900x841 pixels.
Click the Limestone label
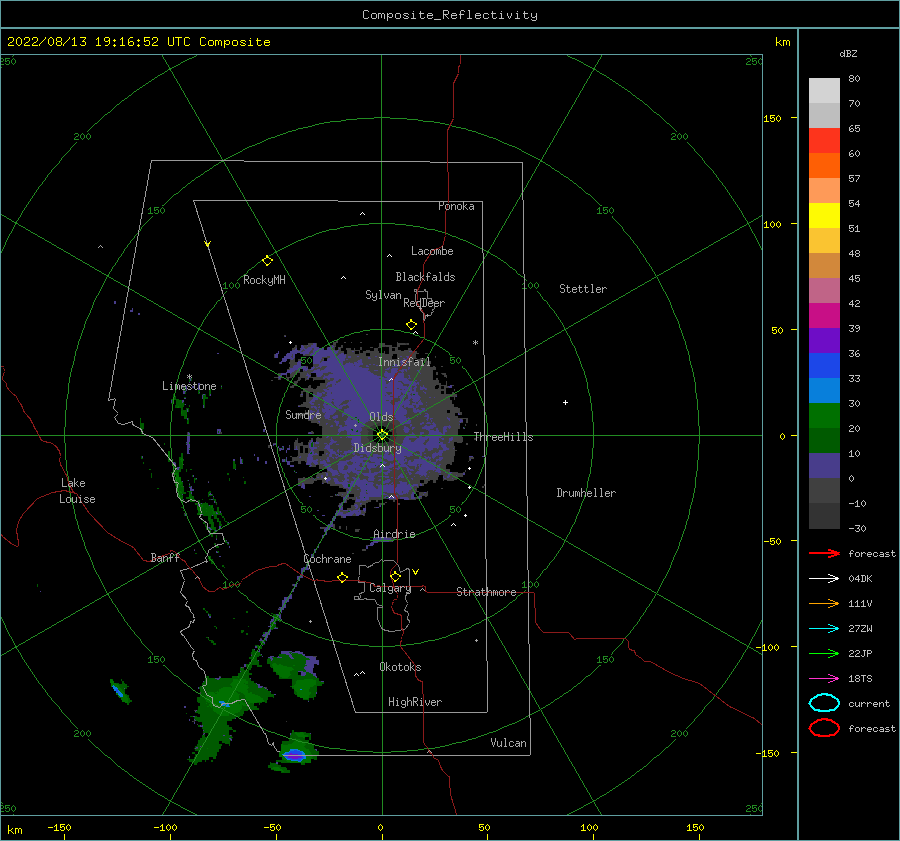(189, 386)
